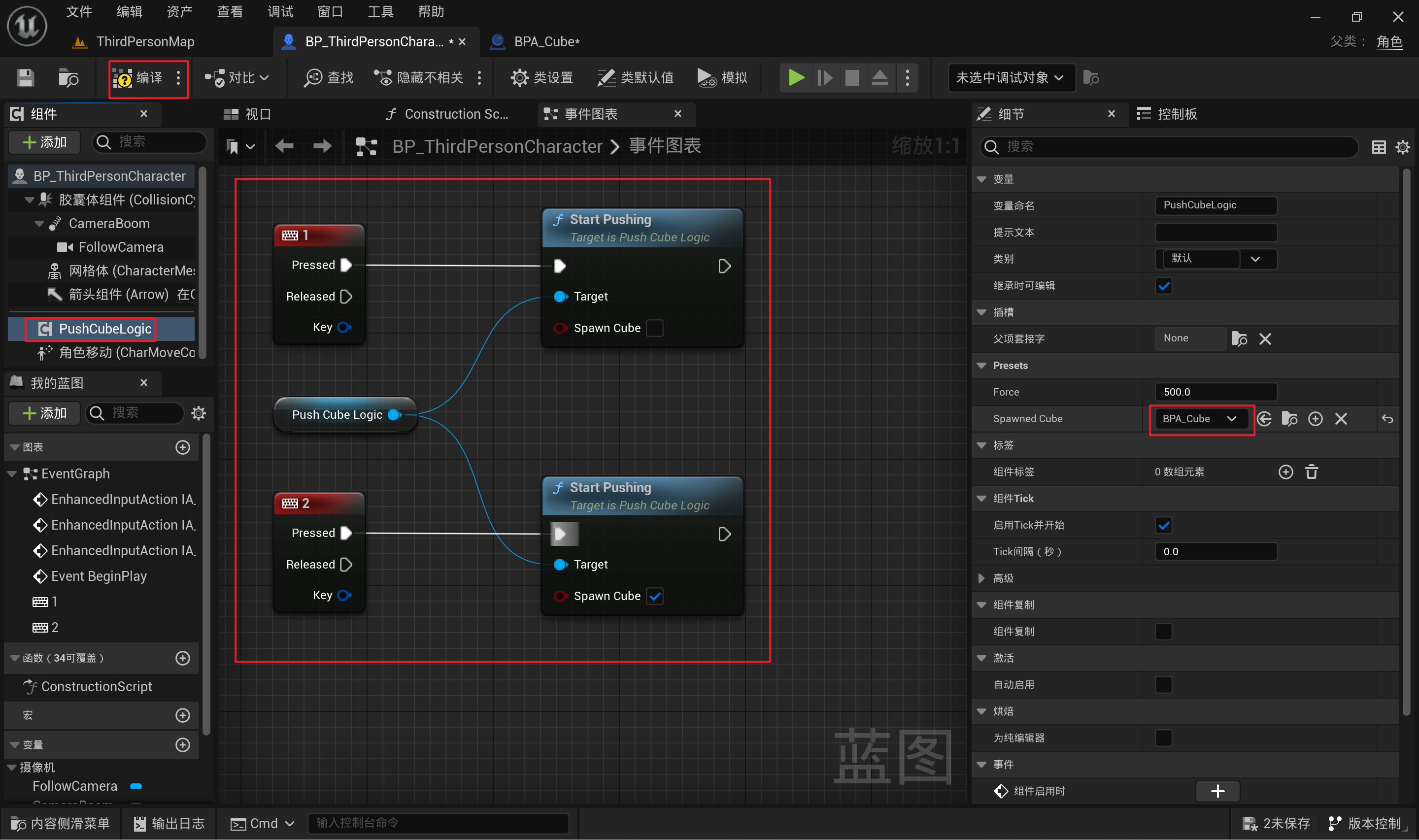Image resolution: width=1419 pixels, height=840 pixels.
Task: Browse to Spawned Cube asset in content browser
Action: coord(1290,419)
